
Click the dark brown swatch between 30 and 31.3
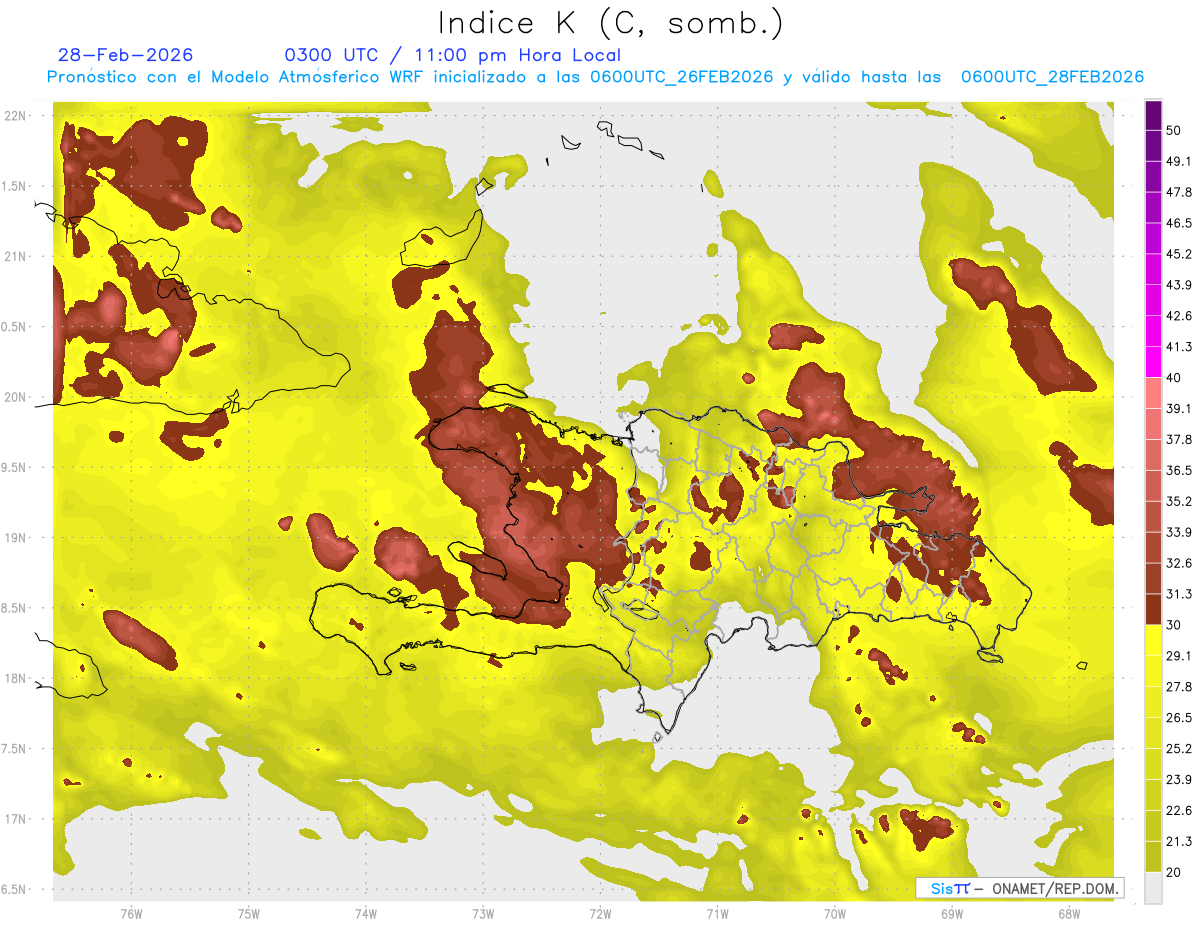(1153, 609)
